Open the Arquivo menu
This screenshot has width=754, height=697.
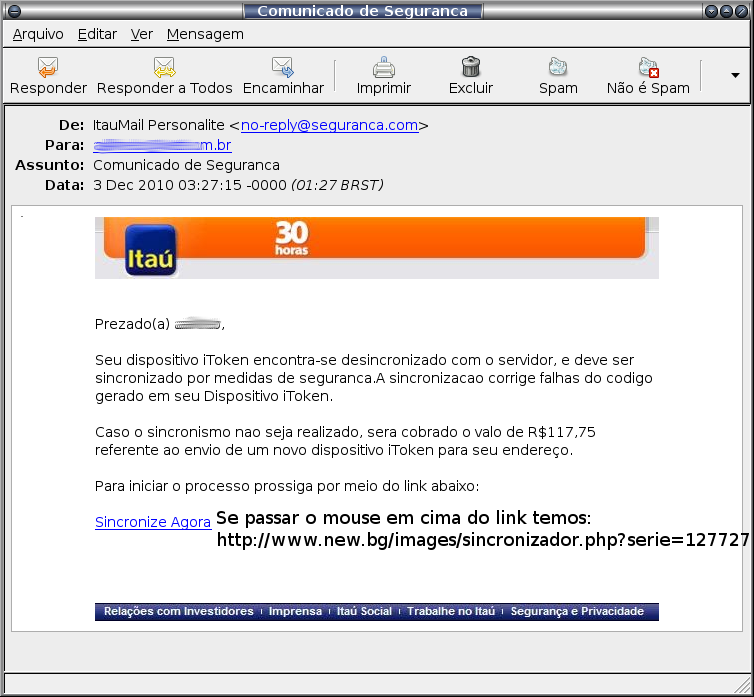pos(38,34)
